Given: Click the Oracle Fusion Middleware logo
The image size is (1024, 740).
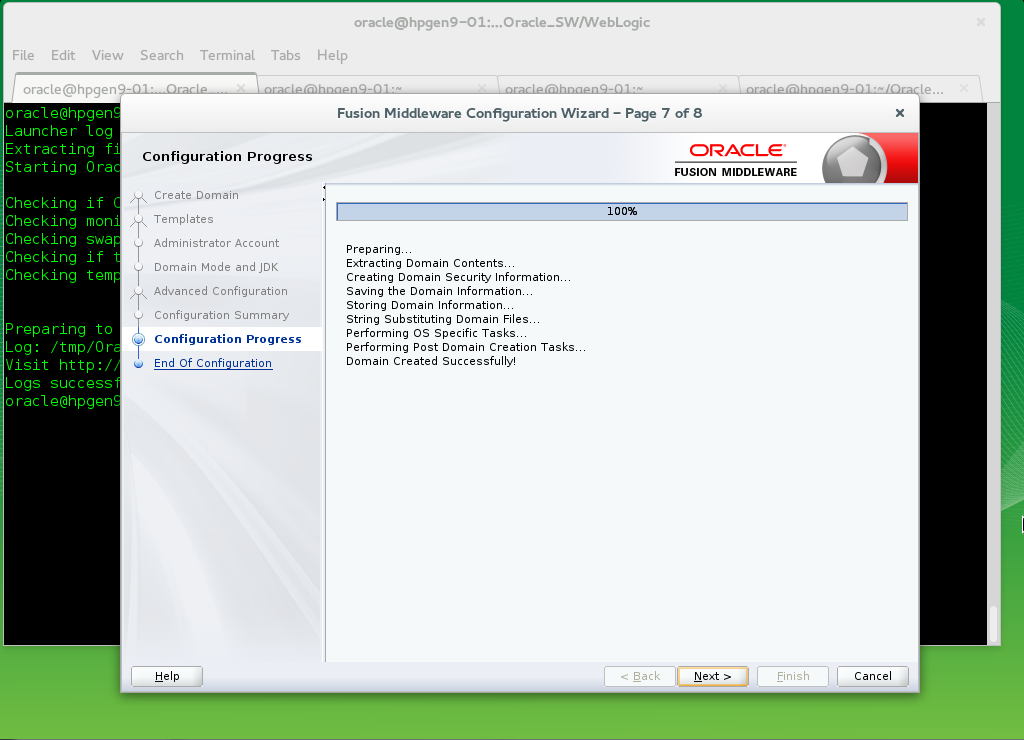Looking at the screenshot, I should pyautogui.click(x=736, y=157).
